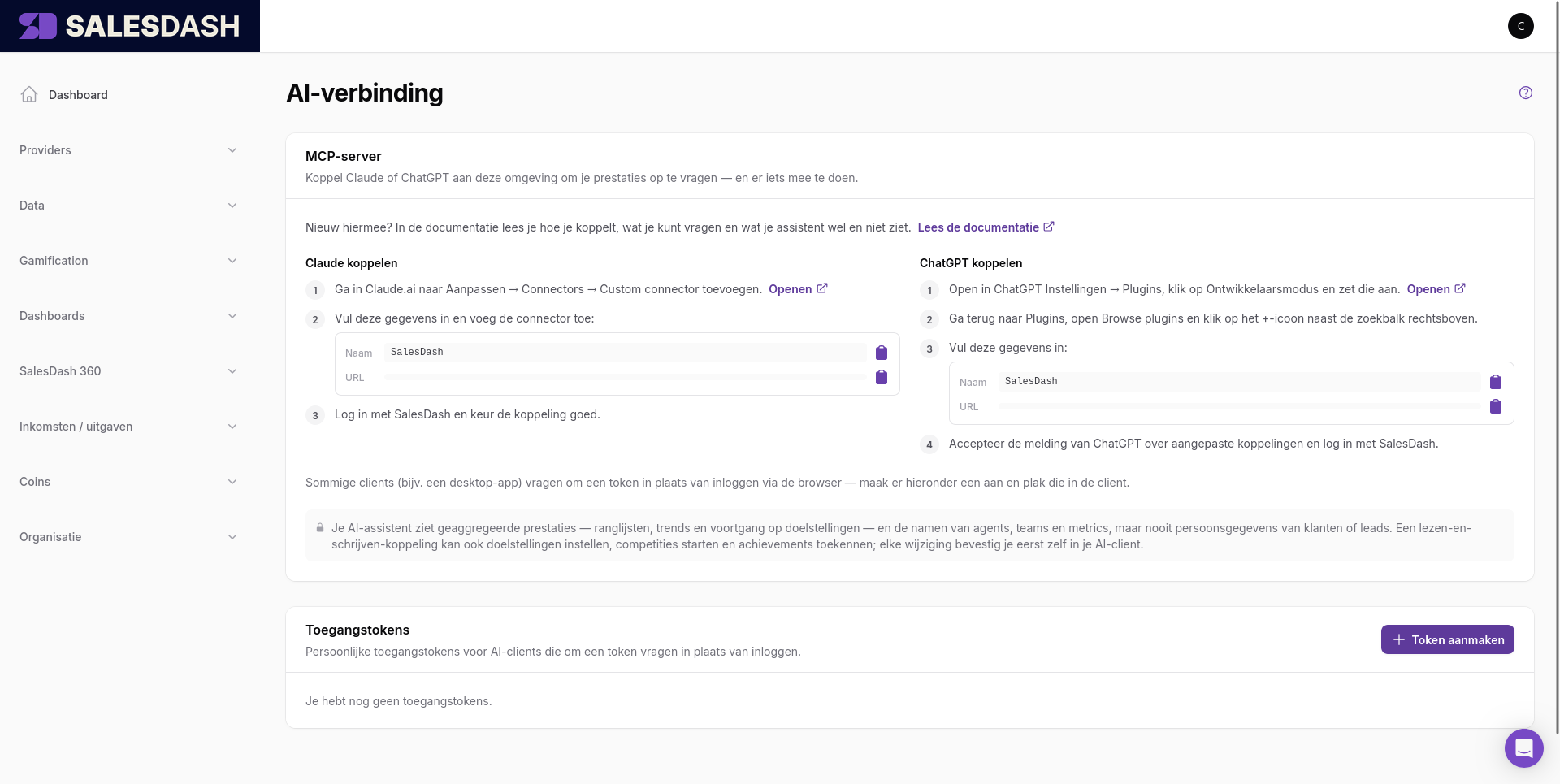Expand the Providers menu
Screen dimensions: 1560x784
(x=130, y=150)
